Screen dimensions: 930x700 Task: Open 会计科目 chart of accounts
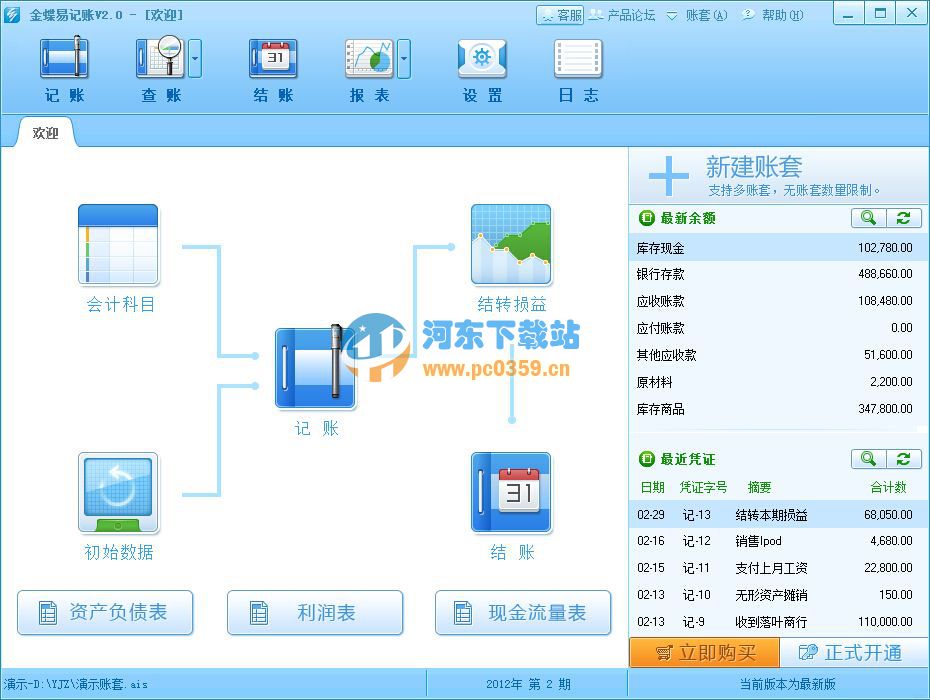coord(117,244)
